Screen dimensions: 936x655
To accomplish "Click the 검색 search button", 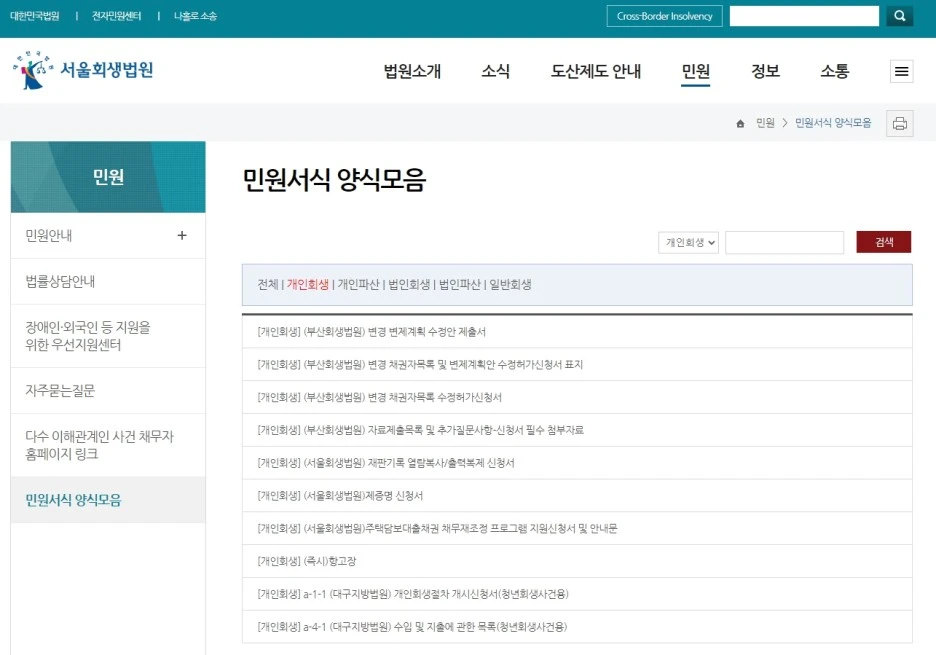I will (883, 241).
